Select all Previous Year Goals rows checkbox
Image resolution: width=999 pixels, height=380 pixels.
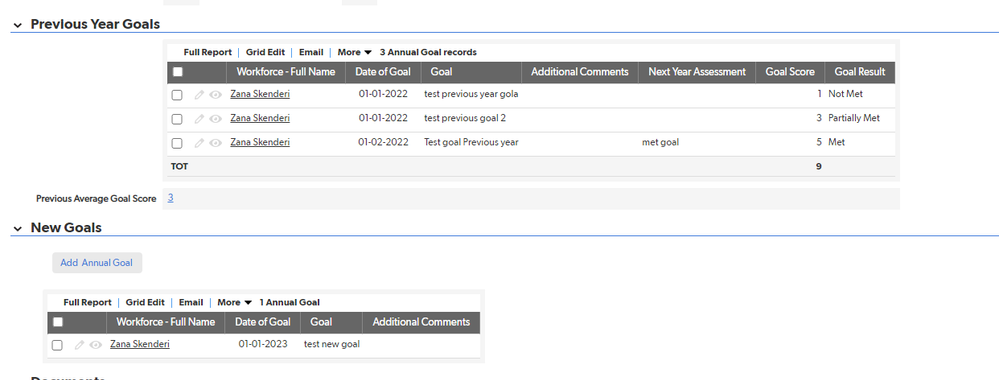178,72
